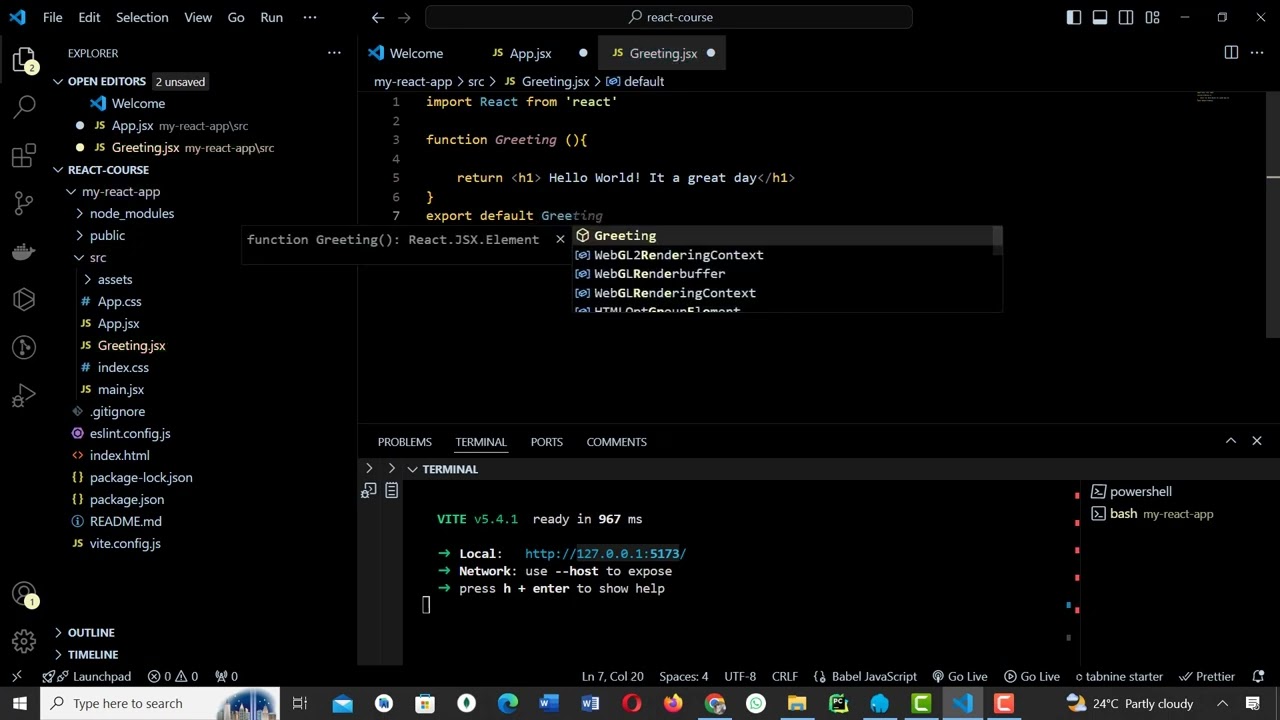Open the Extensions view in activity bar
1280x720 pixels.
[24, 155]
